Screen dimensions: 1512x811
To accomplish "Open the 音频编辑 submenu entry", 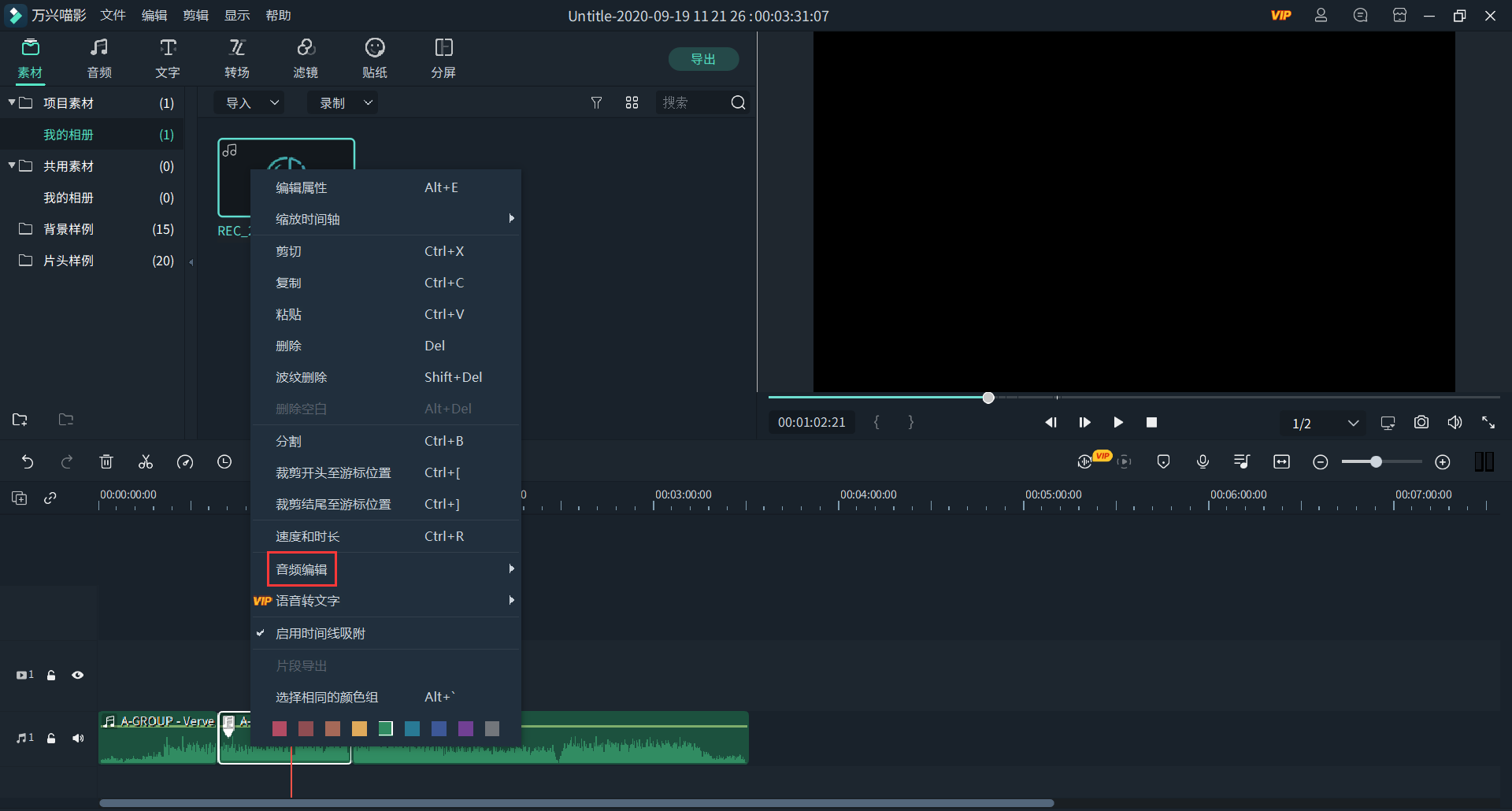I will [302, 569].
